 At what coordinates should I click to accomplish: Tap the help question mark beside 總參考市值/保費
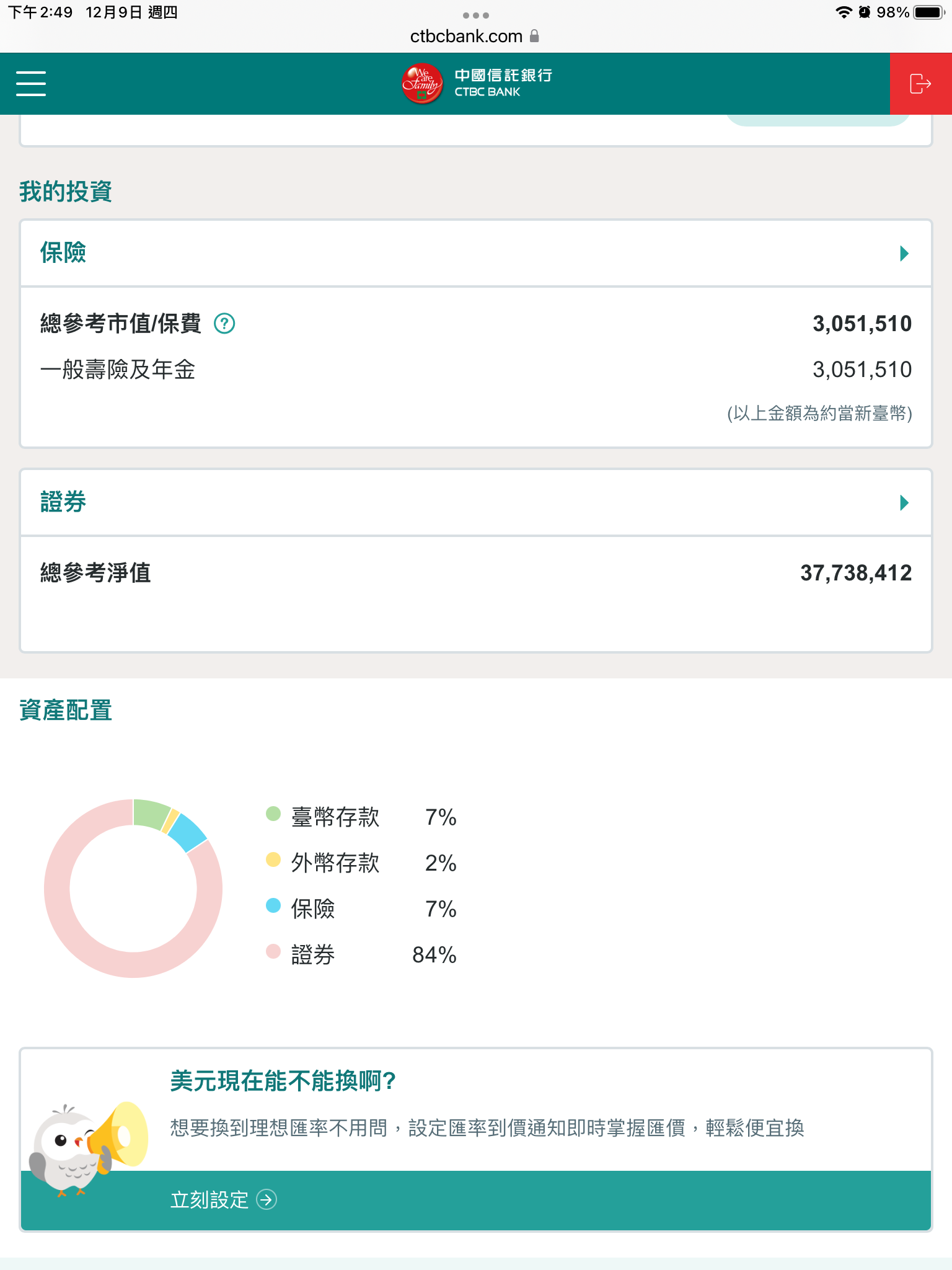point(224,324)
